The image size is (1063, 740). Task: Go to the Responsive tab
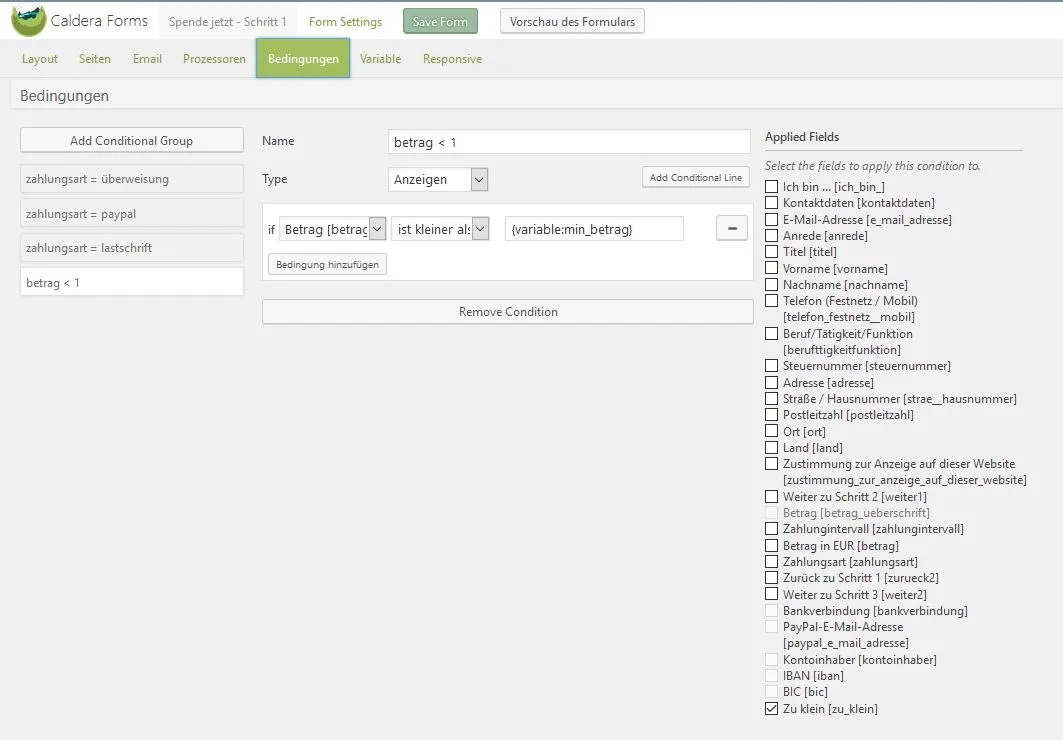coord(452,59)
